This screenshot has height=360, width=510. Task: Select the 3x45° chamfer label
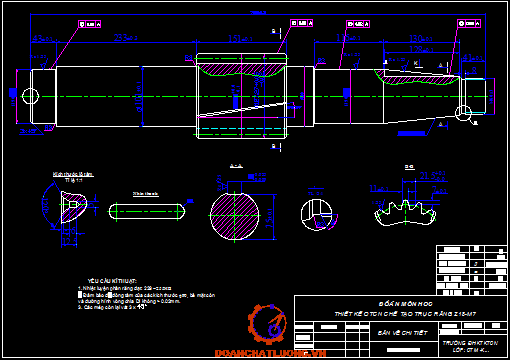pyautogui.click(x=28, y=131)
